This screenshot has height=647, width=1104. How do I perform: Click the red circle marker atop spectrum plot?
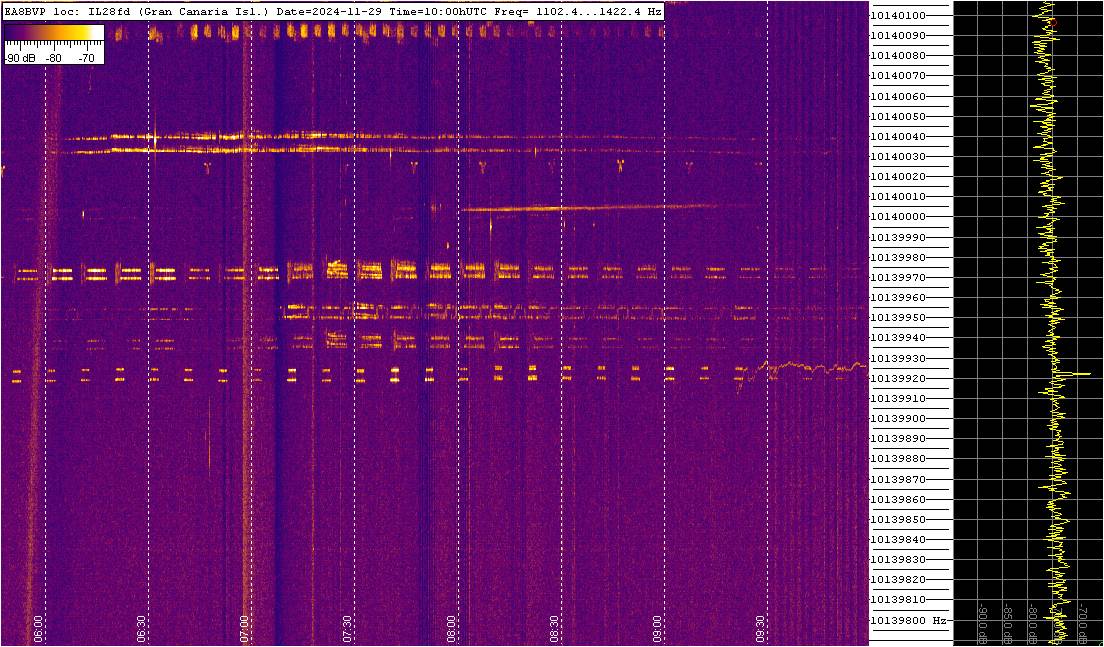tap(1054, 23)
